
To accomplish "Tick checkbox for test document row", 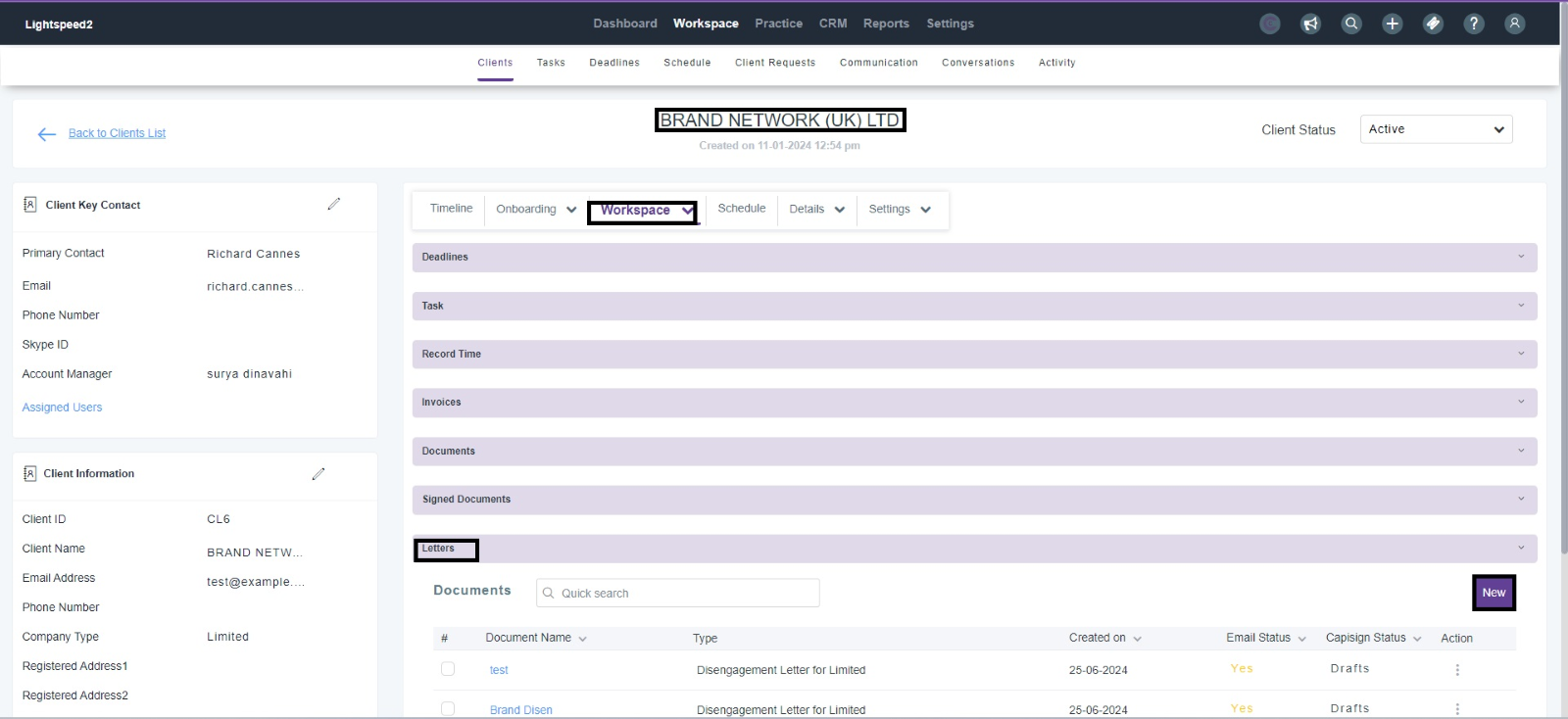I will [448, 669].
